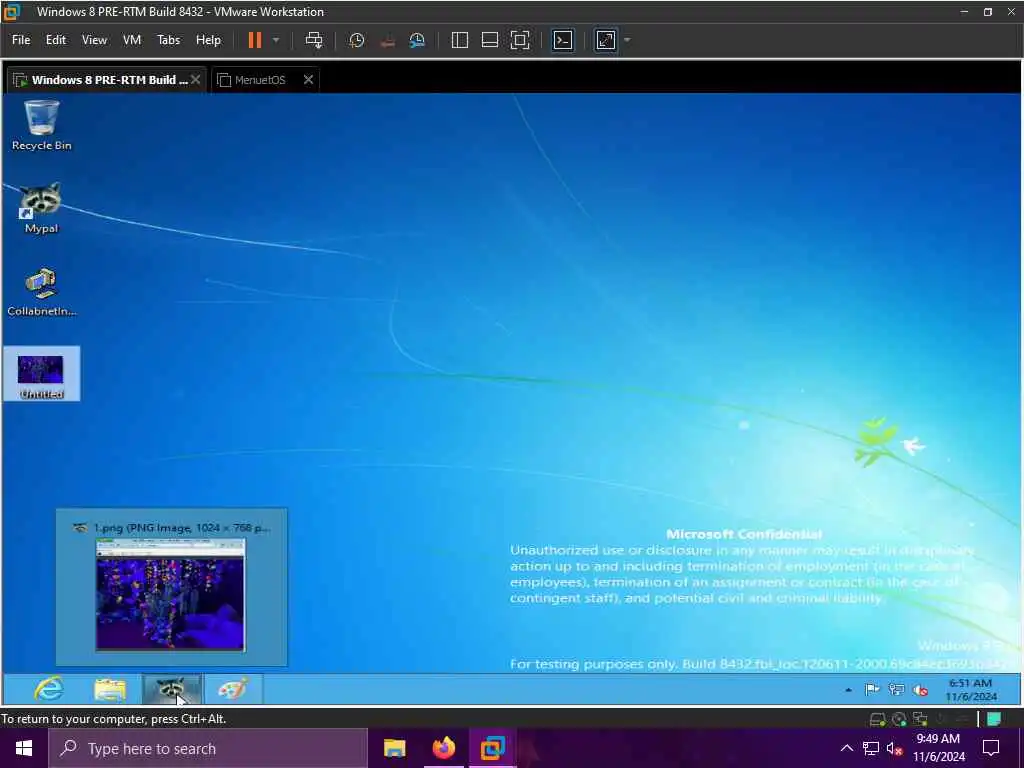This screenshot has height=768, width=1024.
Task: Open the Windows Start menu
Action: click(x=24, y=748)
